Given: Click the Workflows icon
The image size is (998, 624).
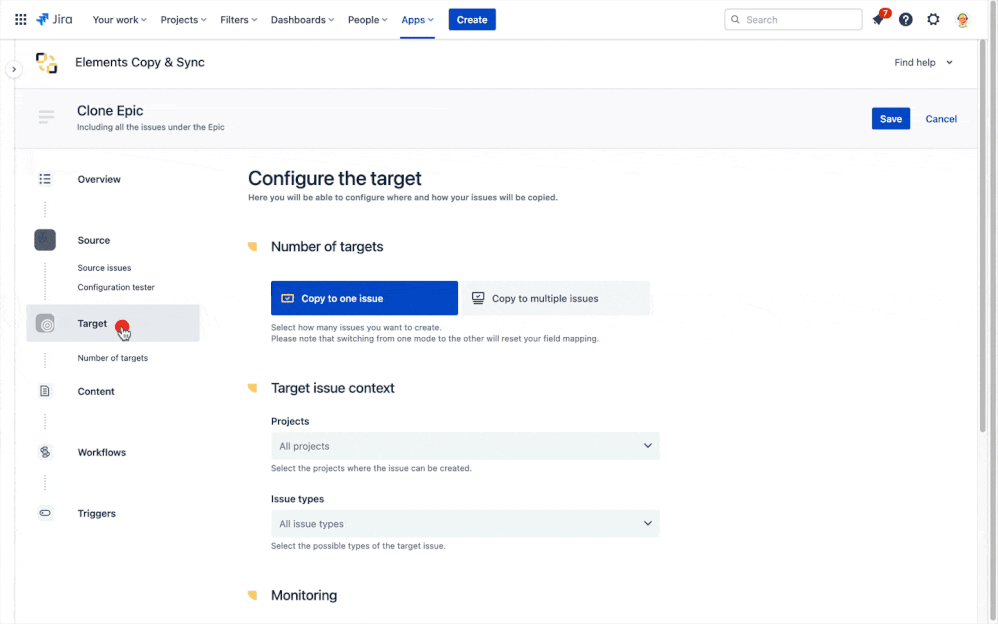Looking at the screenshot, I should click(x=45, y=452).
